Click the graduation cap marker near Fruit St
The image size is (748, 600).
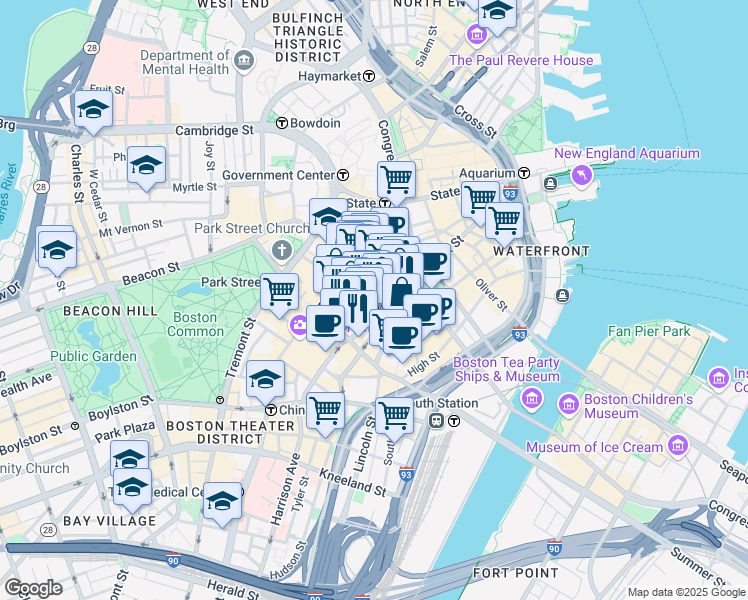94,112
